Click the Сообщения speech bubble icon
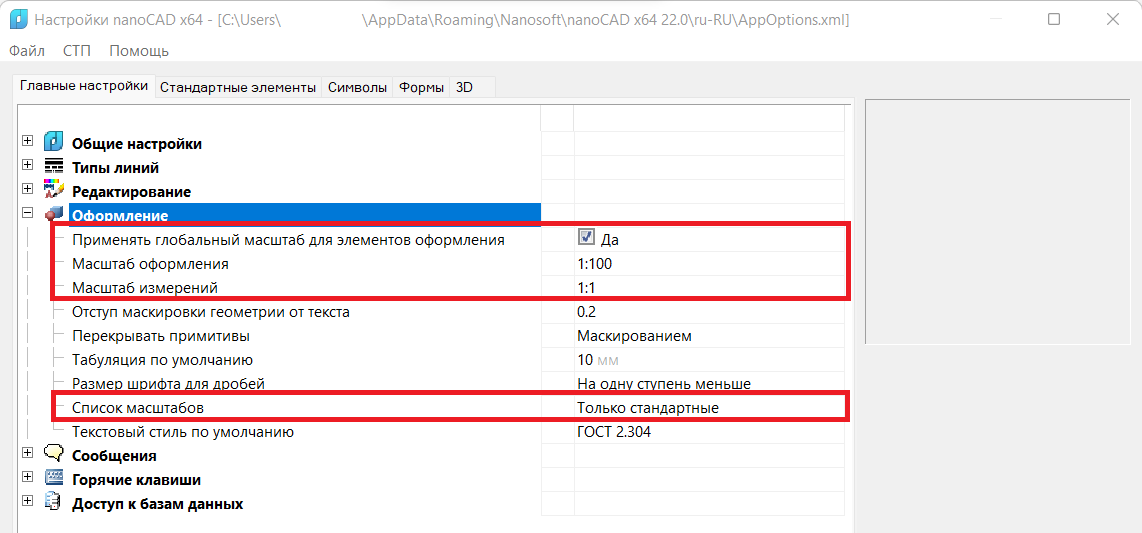Screen dimensions: 1142x533 (x=54, y=454)
